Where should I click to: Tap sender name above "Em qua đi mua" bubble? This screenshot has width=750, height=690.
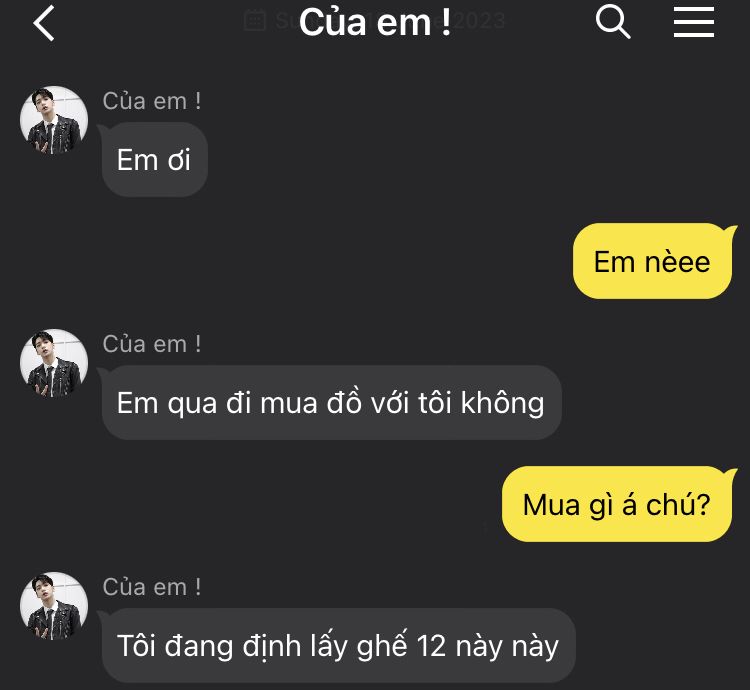(x=152, y=344)
